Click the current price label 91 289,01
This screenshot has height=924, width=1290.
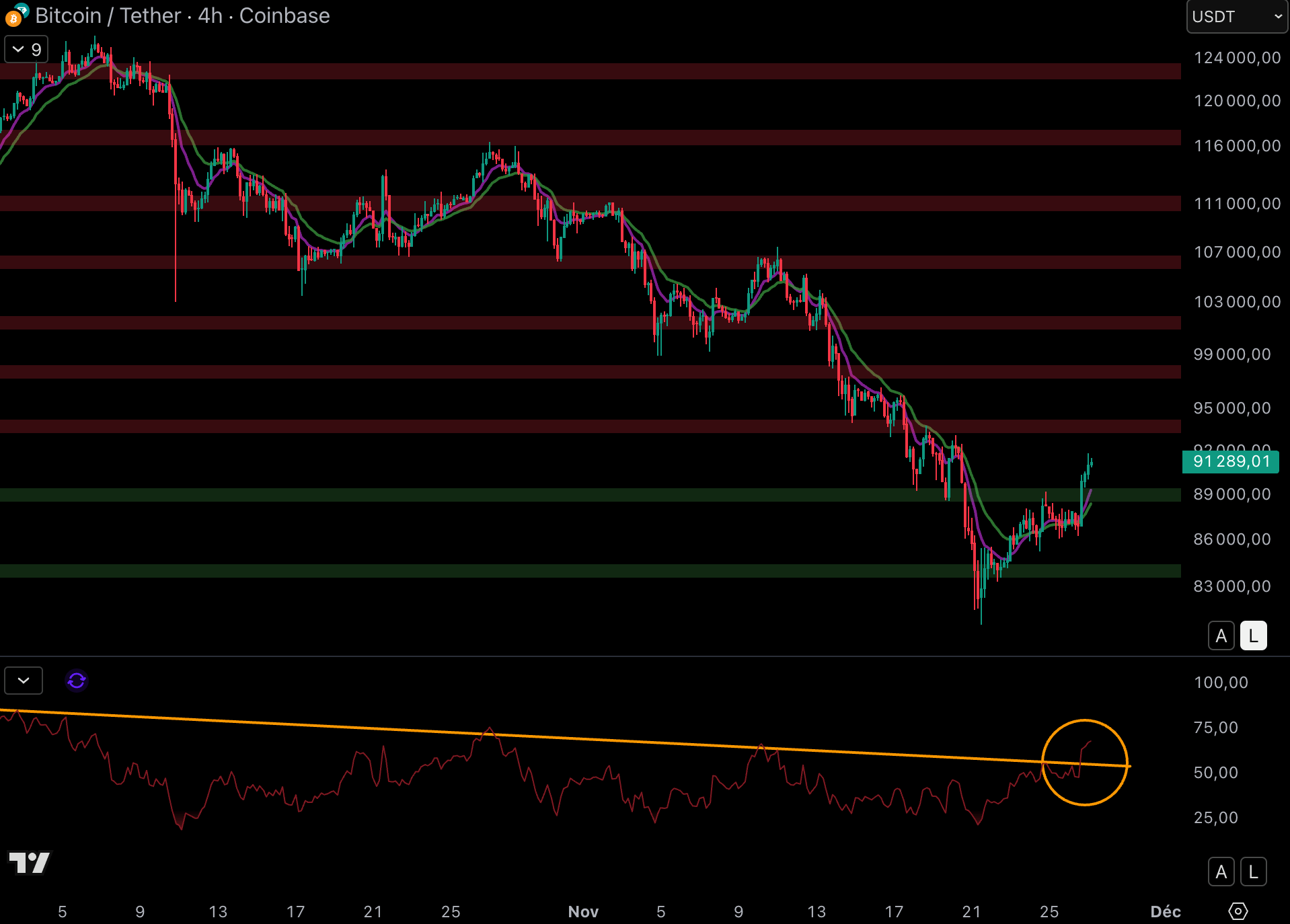point(1230,462)
